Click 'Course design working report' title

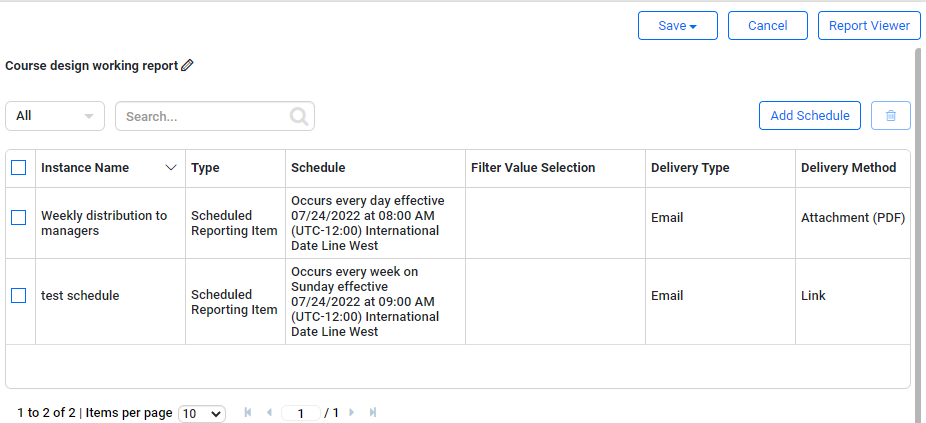pyautogui.click(x=92, y=66)
